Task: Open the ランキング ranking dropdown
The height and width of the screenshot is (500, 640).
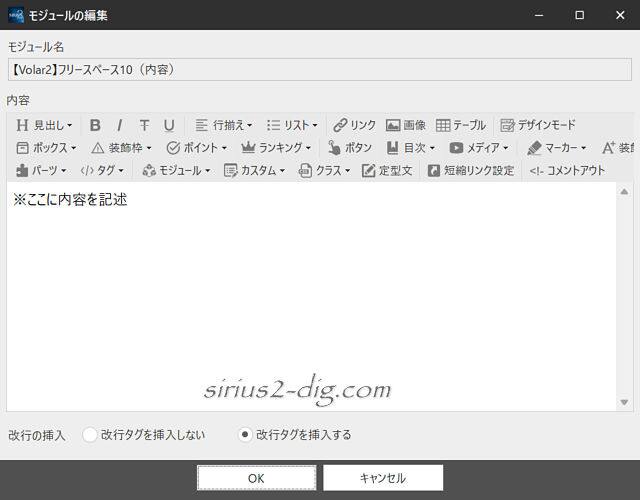Action: [276, 148]
